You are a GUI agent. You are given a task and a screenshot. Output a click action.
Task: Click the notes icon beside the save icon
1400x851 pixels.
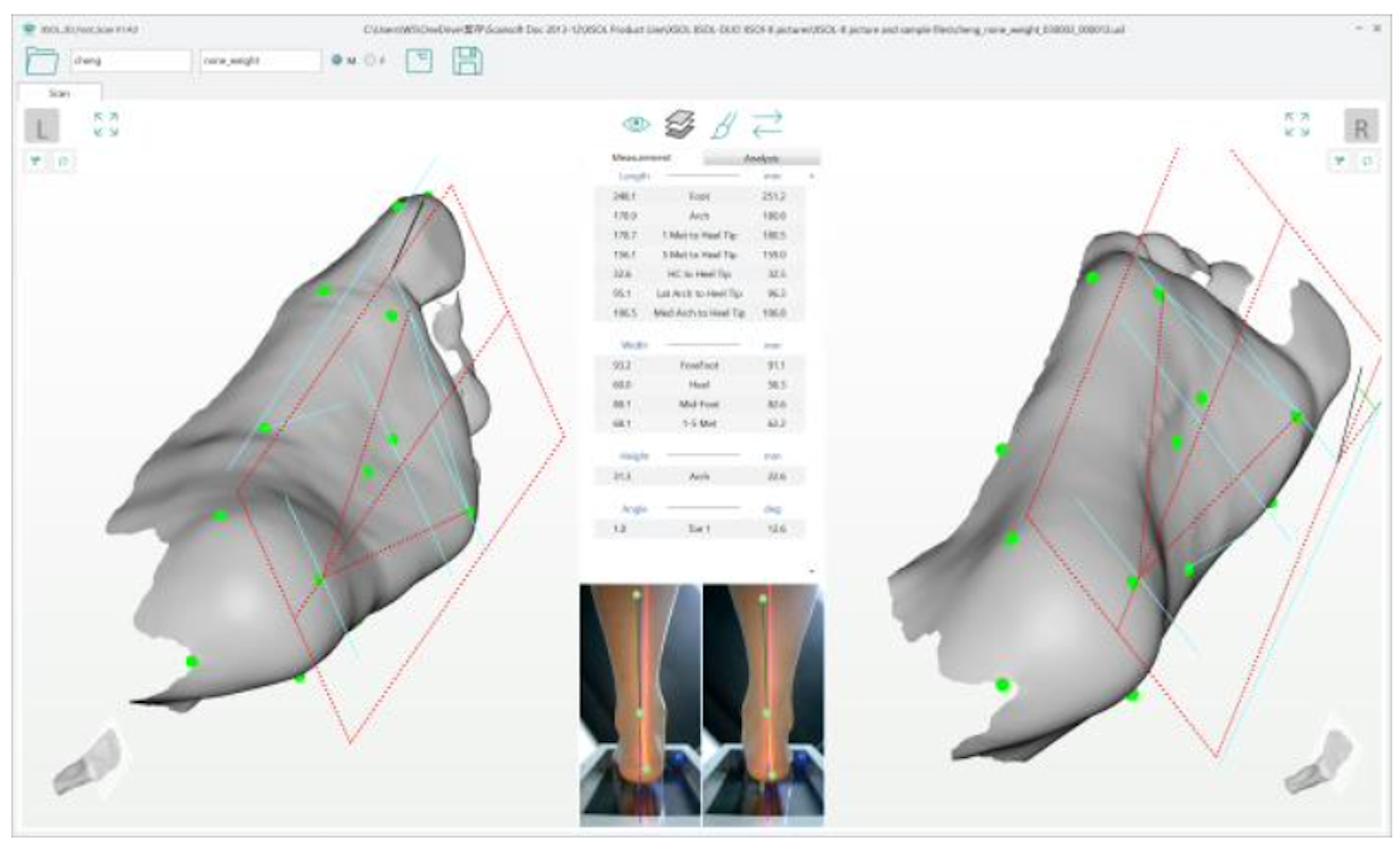coord(419,61)
